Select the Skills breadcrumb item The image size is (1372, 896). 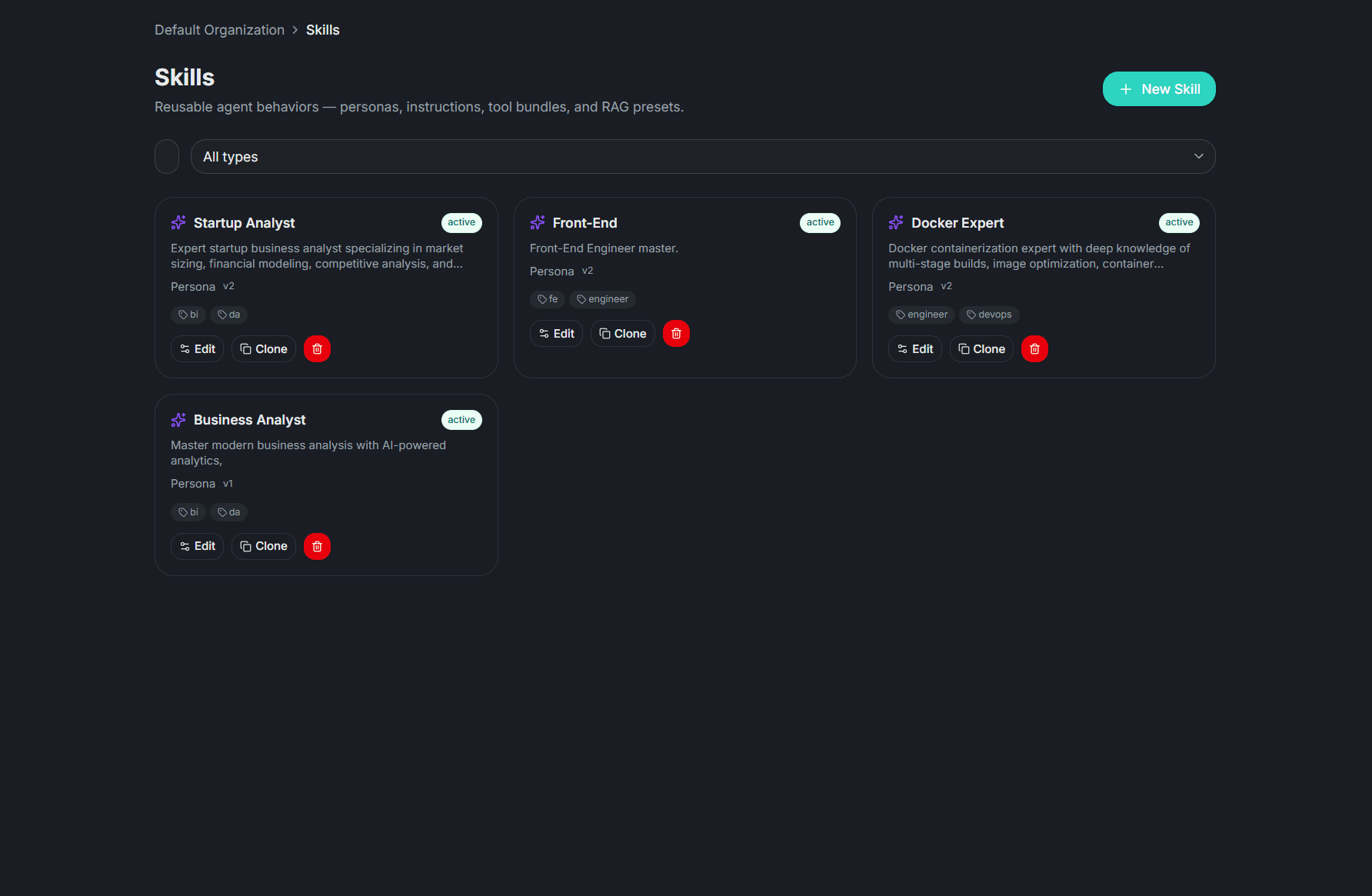(x=322, y=29)
